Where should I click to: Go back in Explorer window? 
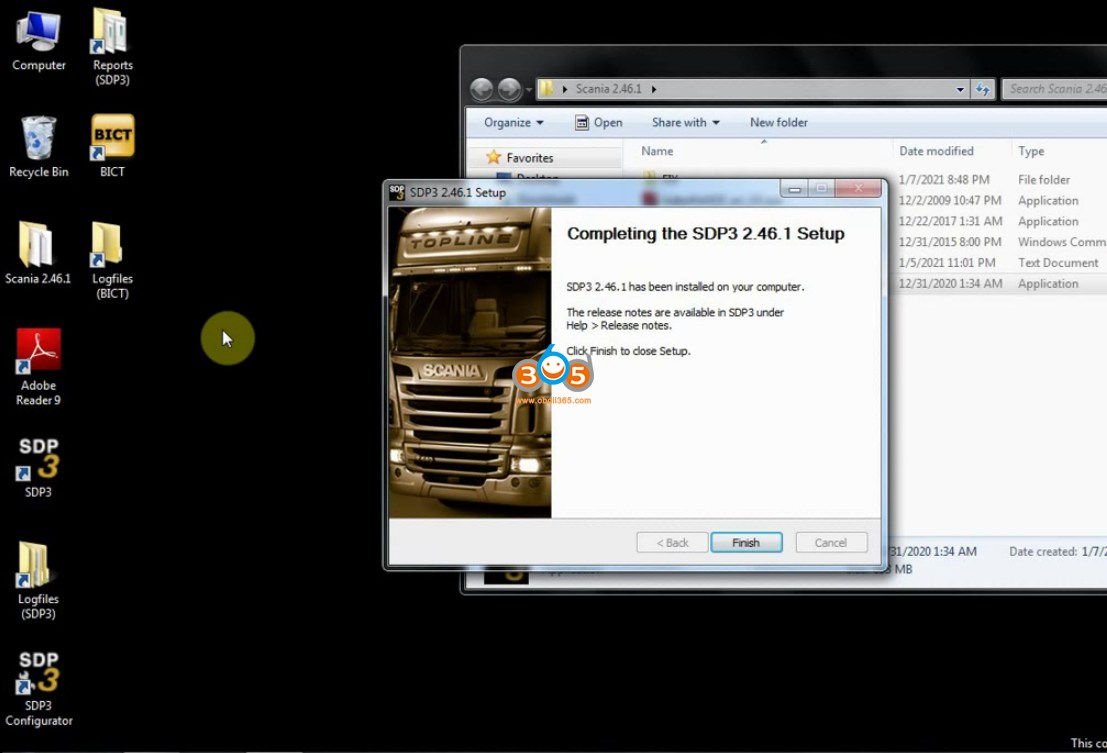pos(482,90)
